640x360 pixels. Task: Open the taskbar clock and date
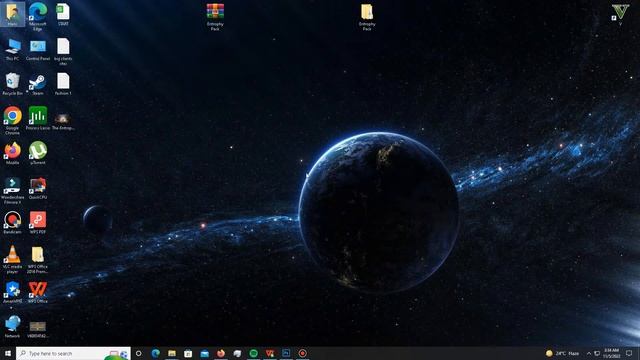612,353
